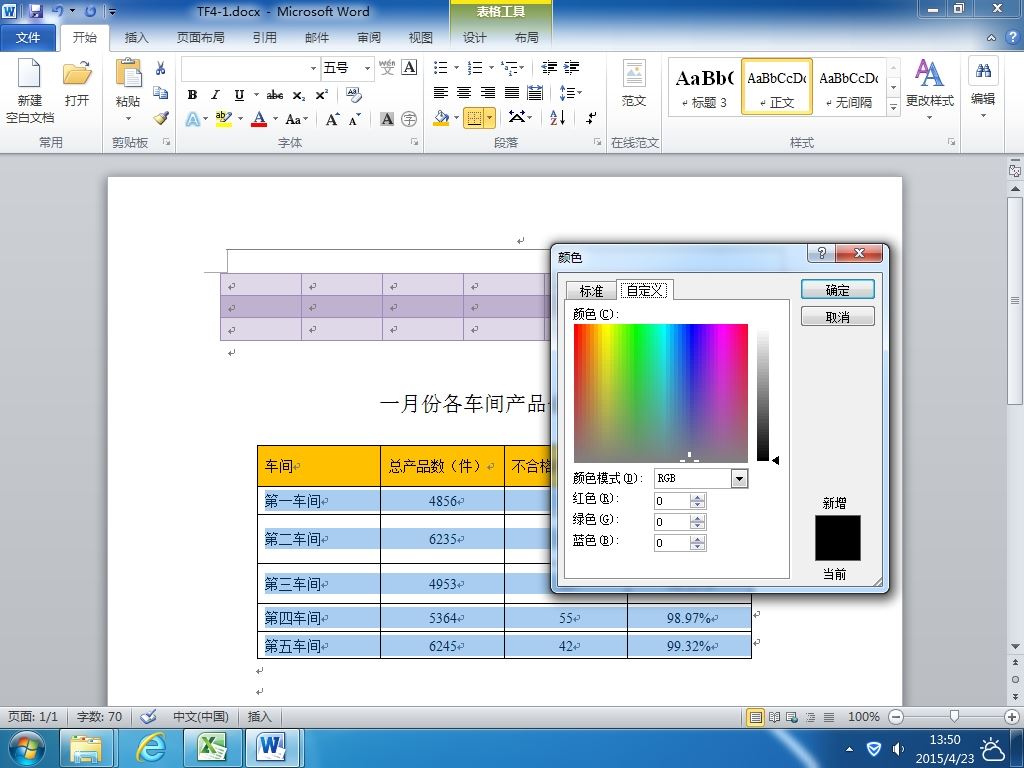The width and height of the screenshot is (1024, 768).
Task: Switch to Standard tab in Colors dialog
Action: pyautogui.click(x=591, y=291)
